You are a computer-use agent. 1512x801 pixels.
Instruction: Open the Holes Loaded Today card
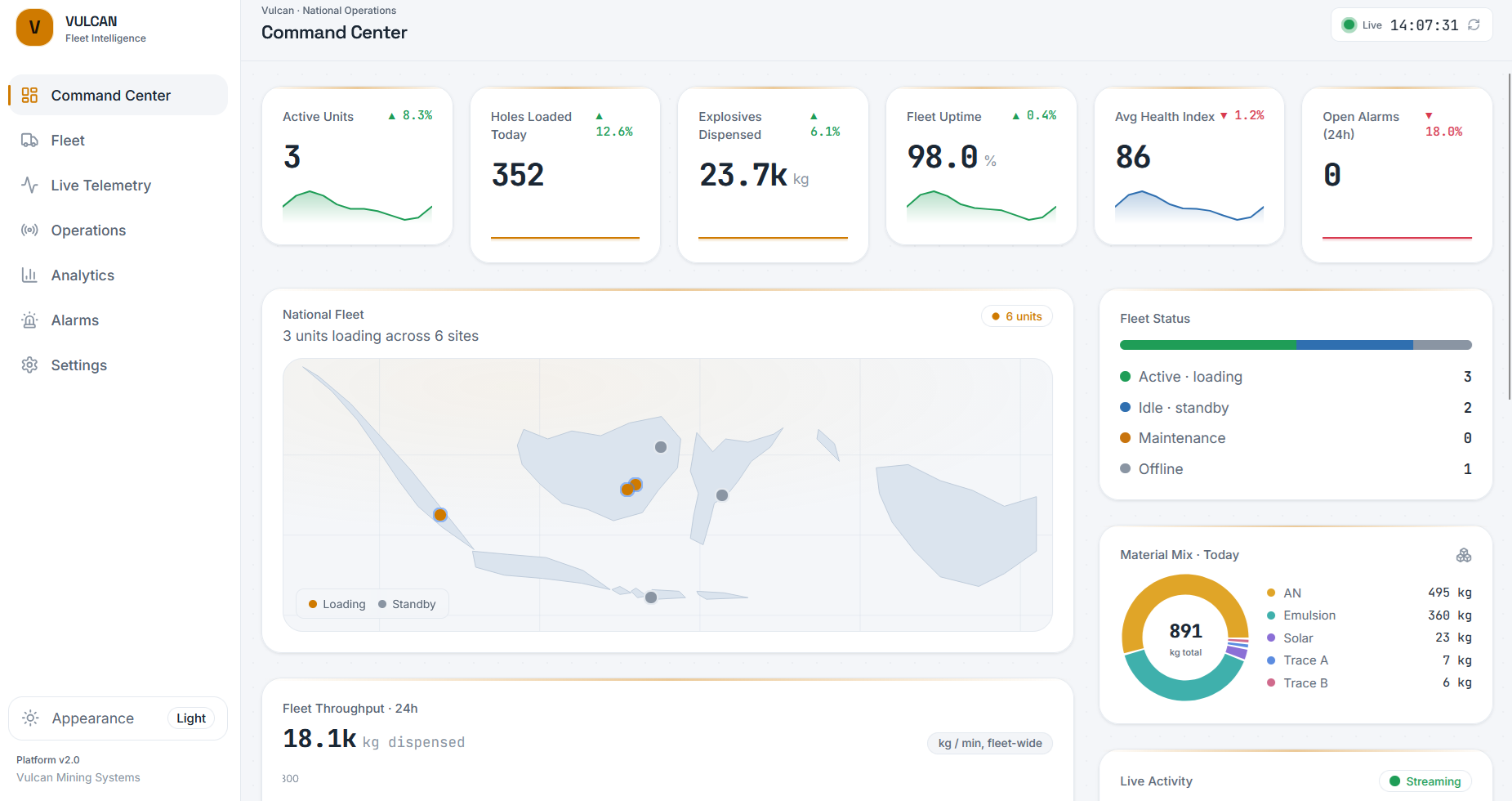[x=565, y=175]
